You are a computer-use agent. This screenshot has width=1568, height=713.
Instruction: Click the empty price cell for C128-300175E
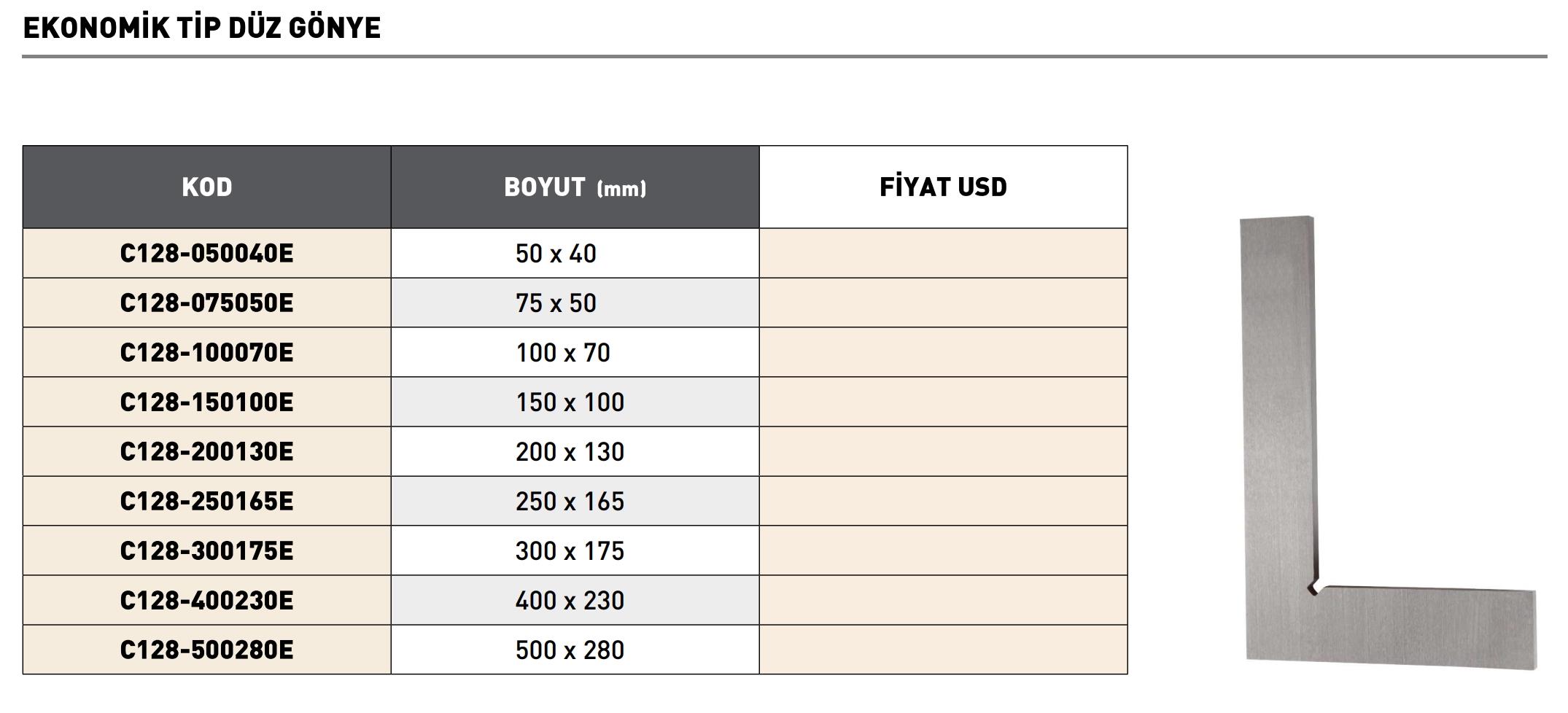pos(943,551)
